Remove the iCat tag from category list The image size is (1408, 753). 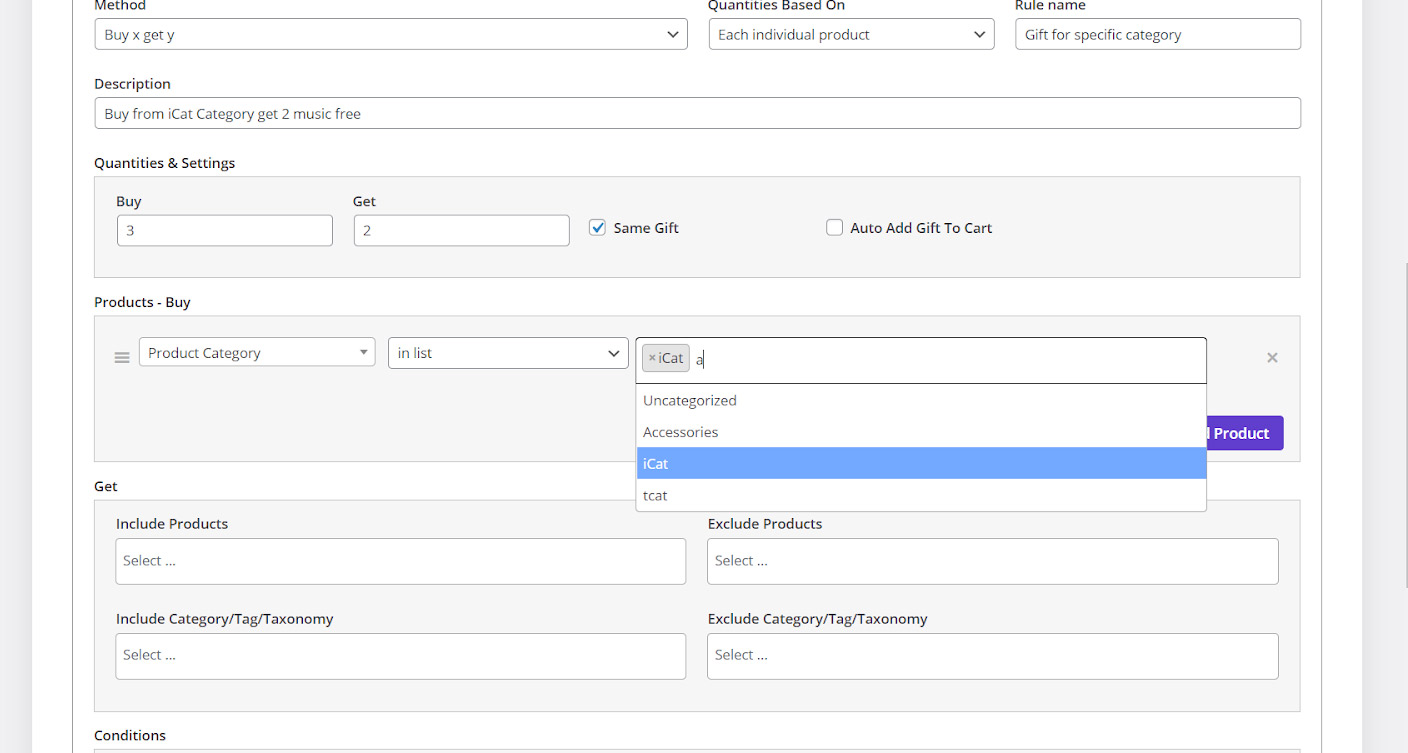[x=652, y=358]
